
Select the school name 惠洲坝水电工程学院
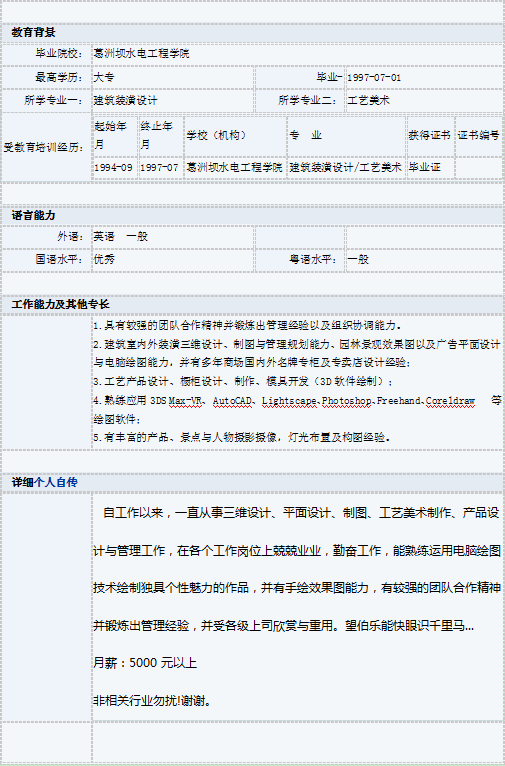141,53
